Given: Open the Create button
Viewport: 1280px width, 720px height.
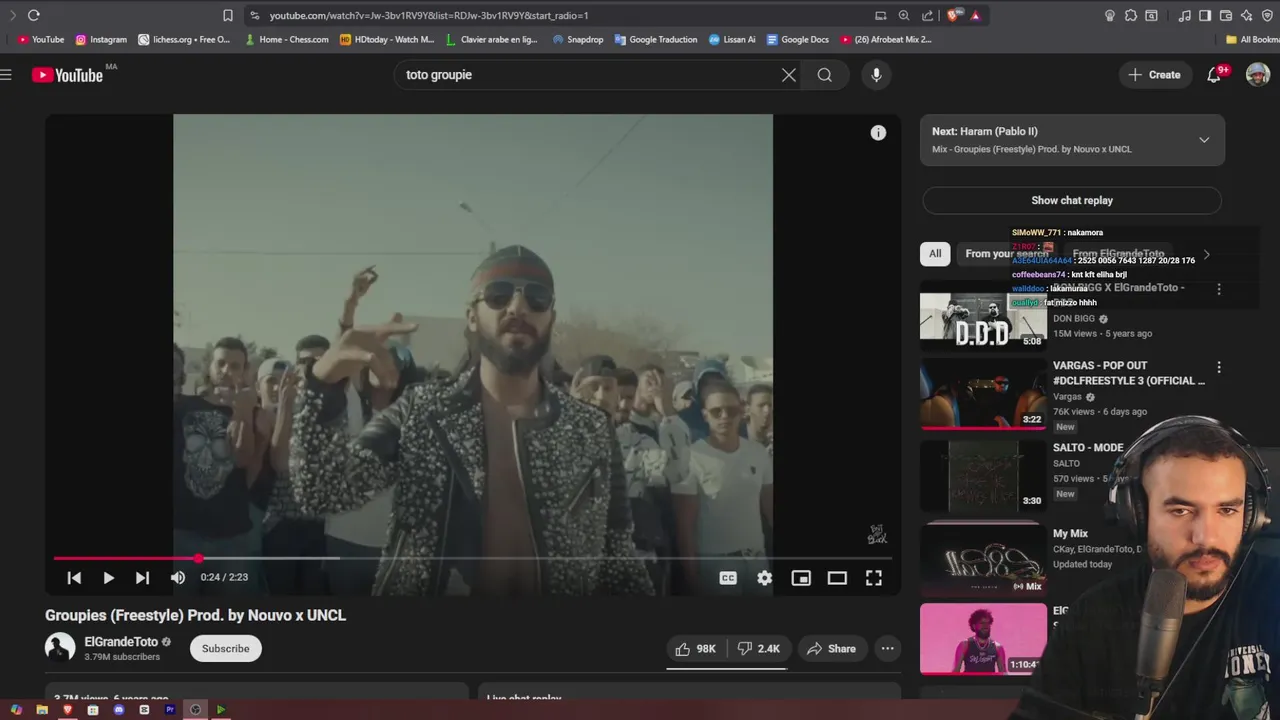Looking at the screenshot, I should (1154, 75).
